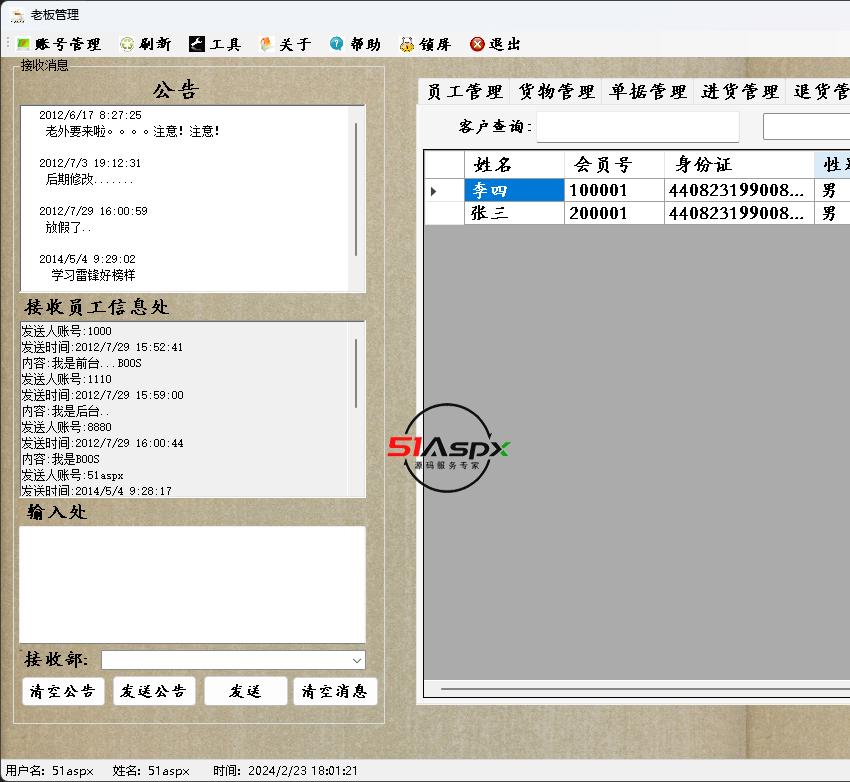Expand the 接收部 dropdown

356,661
